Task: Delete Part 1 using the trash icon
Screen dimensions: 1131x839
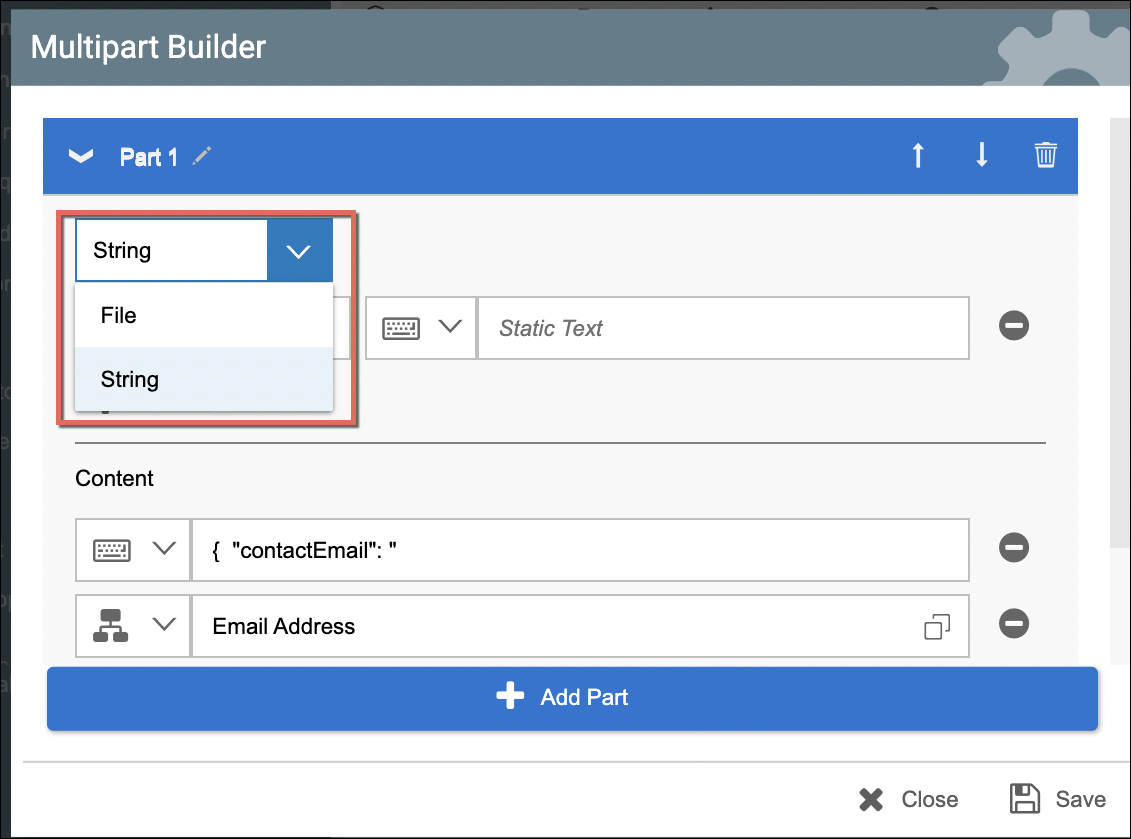Action: (x=1045, y=156)
